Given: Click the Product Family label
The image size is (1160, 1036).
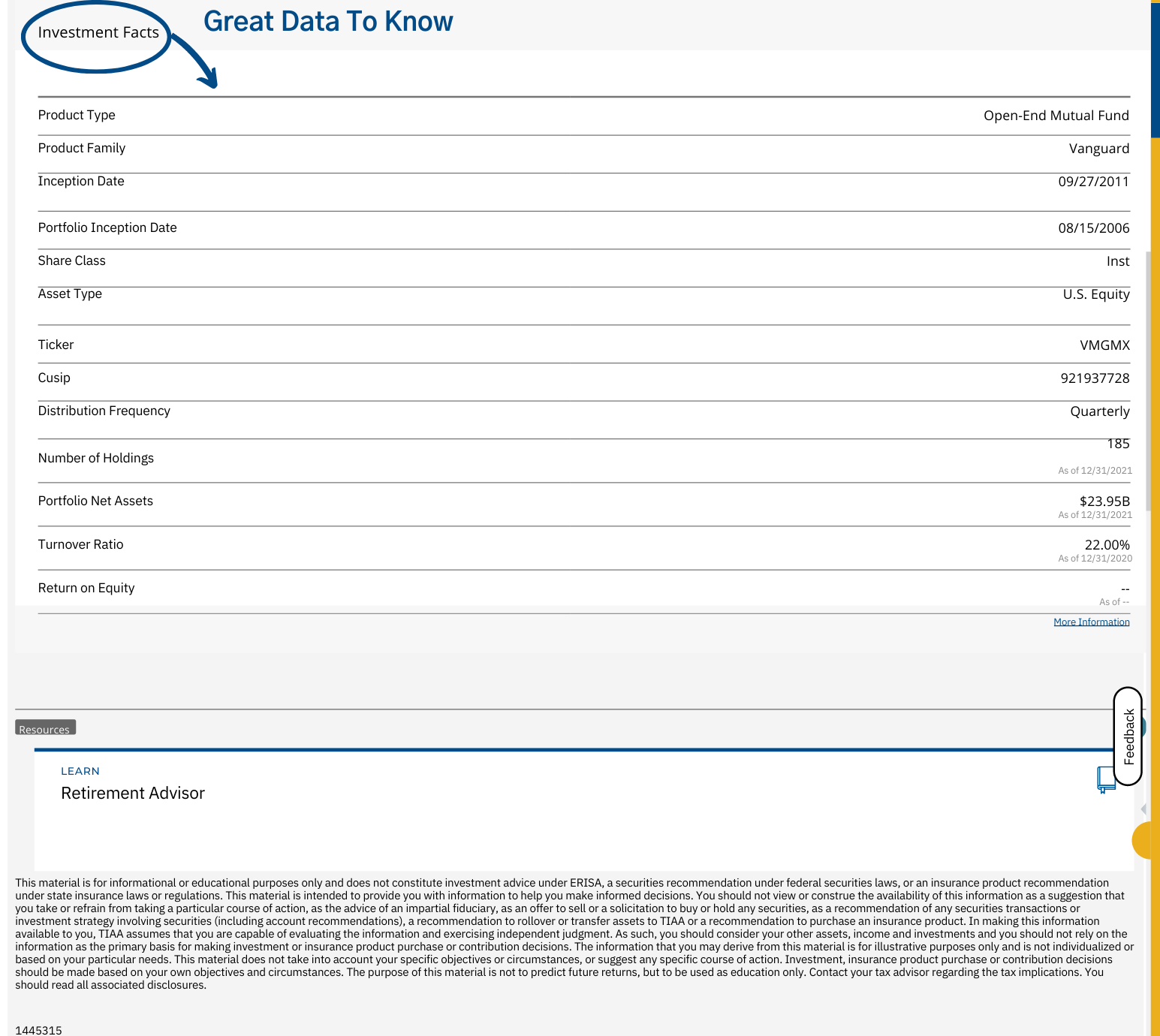Looking at the screenshot, I should [x=82, y=148].
